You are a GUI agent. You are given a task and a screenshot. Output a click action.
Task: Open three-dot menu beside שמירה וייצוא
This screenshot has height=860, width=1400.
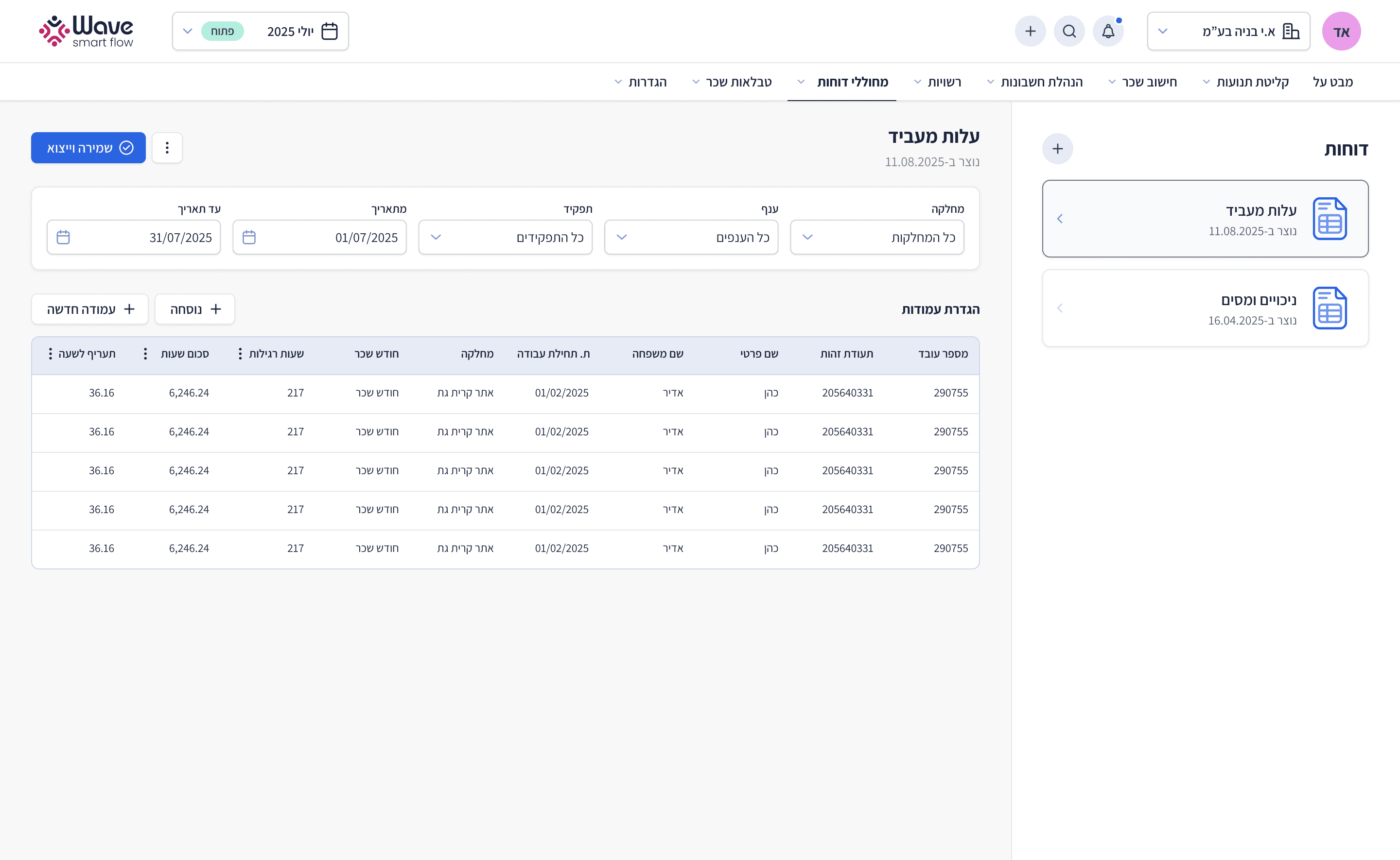167,148
